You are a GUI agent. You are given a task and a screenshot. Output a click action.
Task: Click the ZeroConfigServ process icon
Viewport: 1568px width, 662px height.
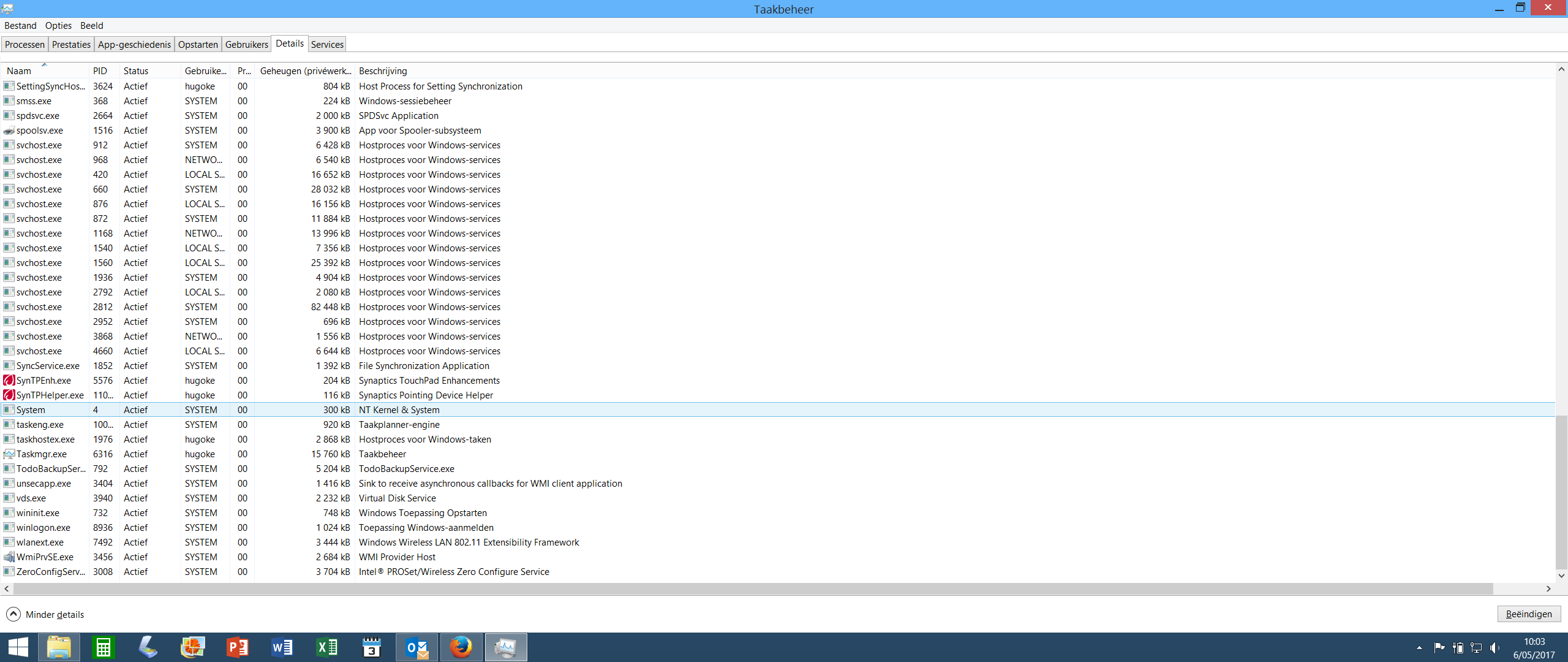click(9, 572)
